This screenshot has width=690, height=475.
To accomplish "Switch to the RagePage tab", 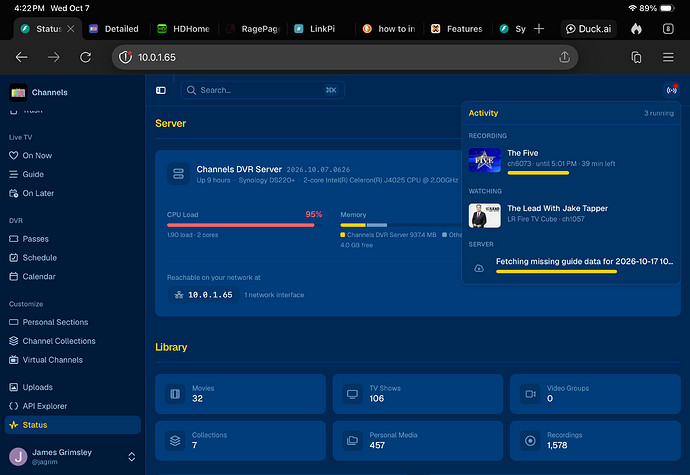I will click(x=253, y=29).
